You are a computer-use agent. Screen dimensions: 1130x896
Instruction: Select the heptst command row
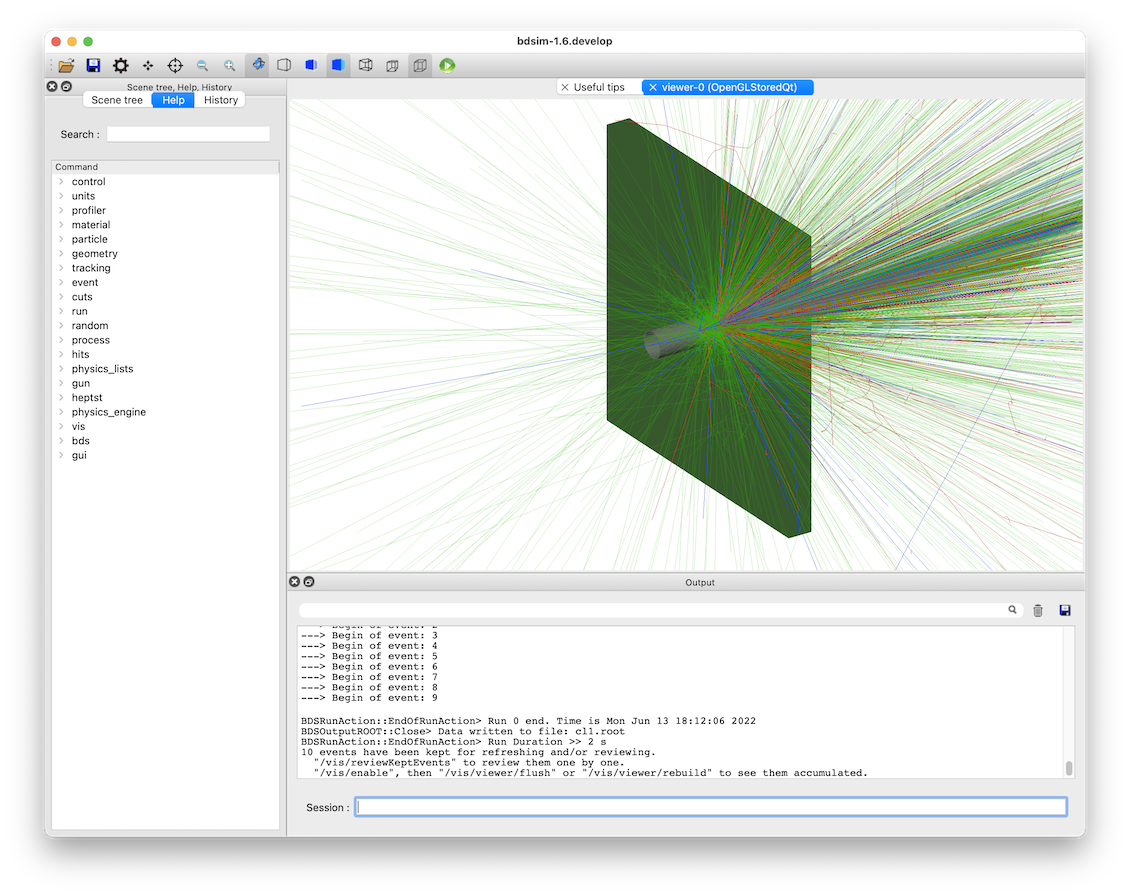tap(165, 398)
